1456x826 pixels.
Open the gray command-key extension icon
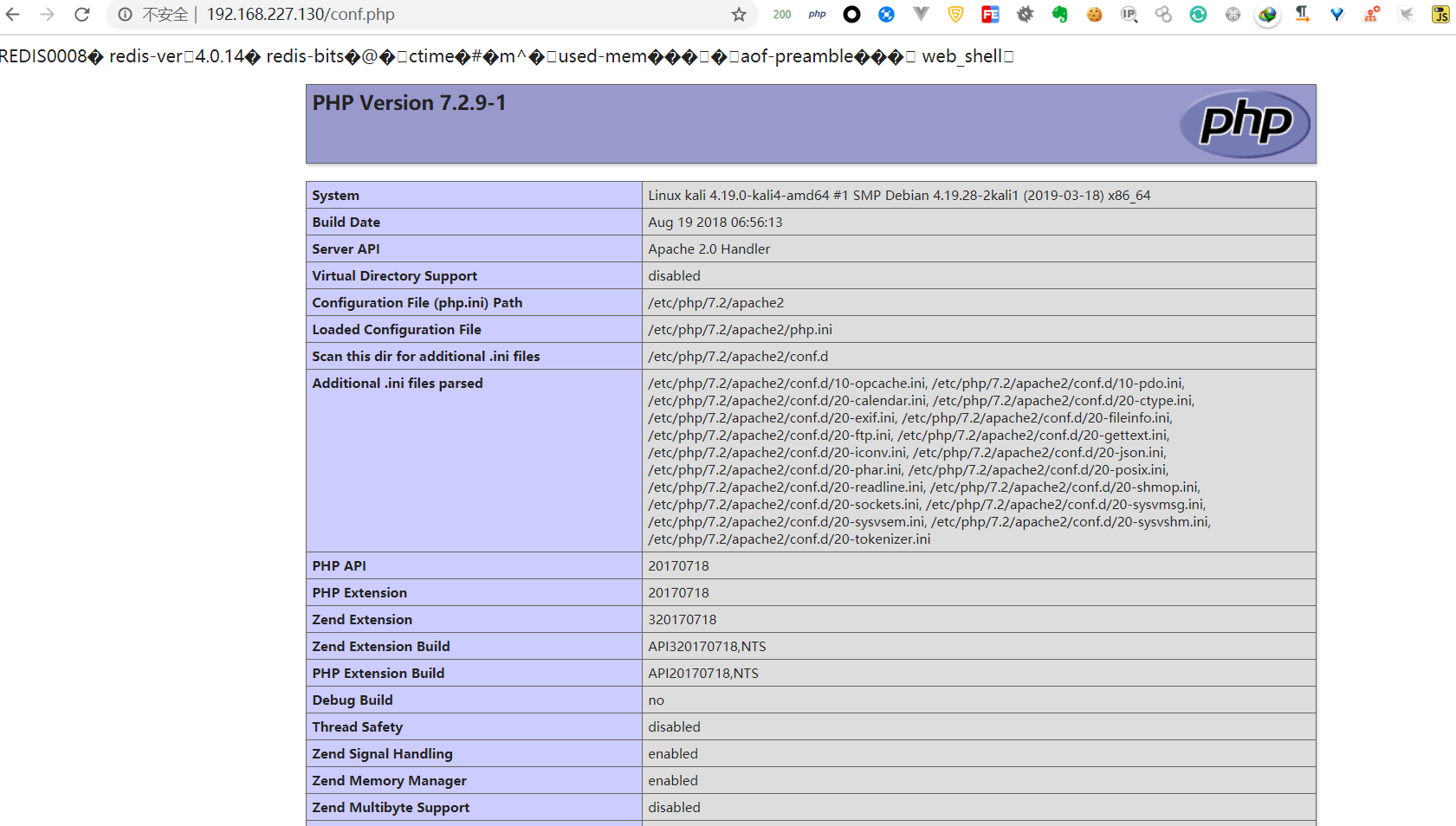point(1233,15)
